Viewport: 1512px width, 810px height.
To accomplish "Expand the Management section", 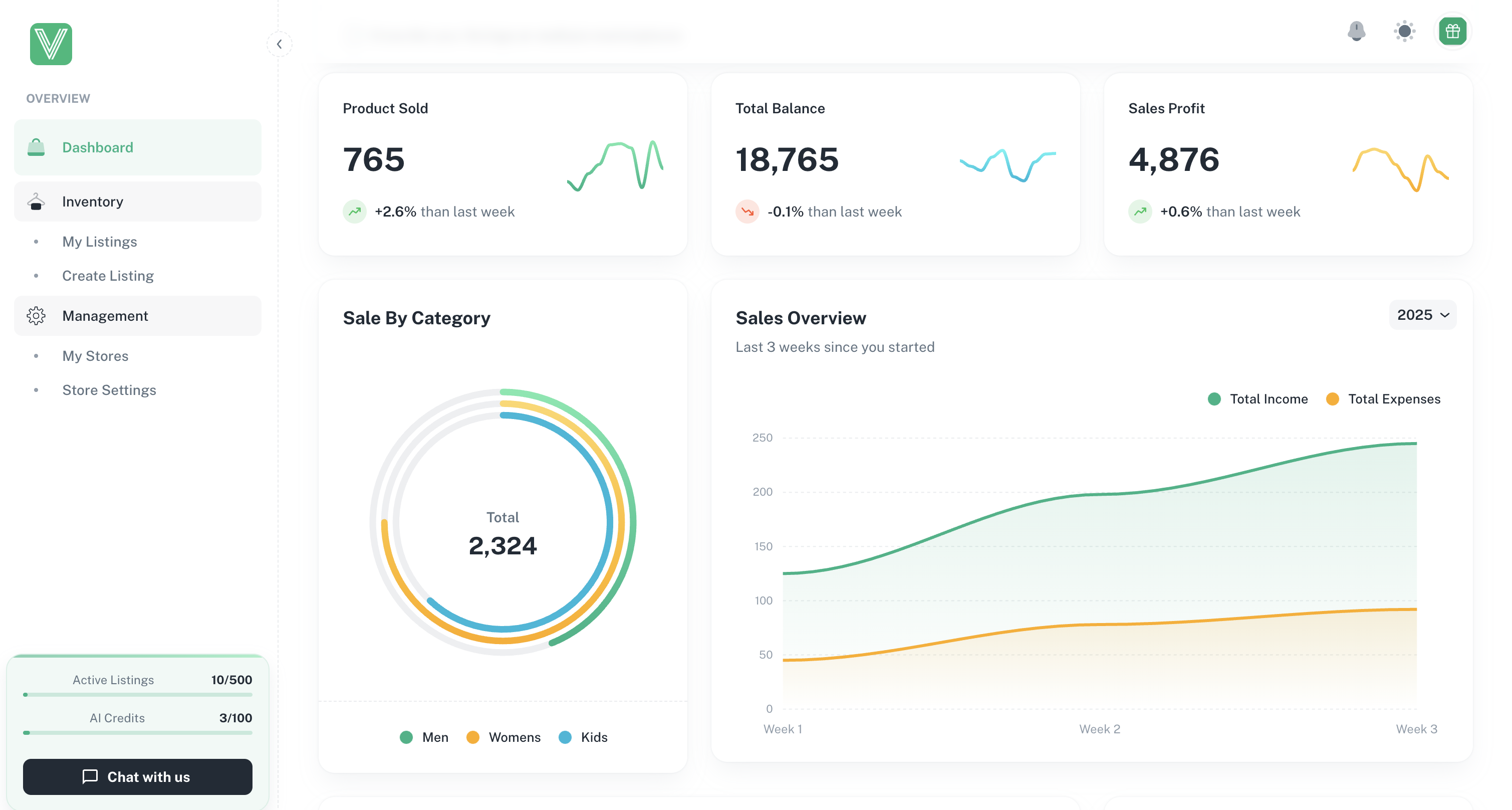I will pyautogui.click(x=138, y=316).
